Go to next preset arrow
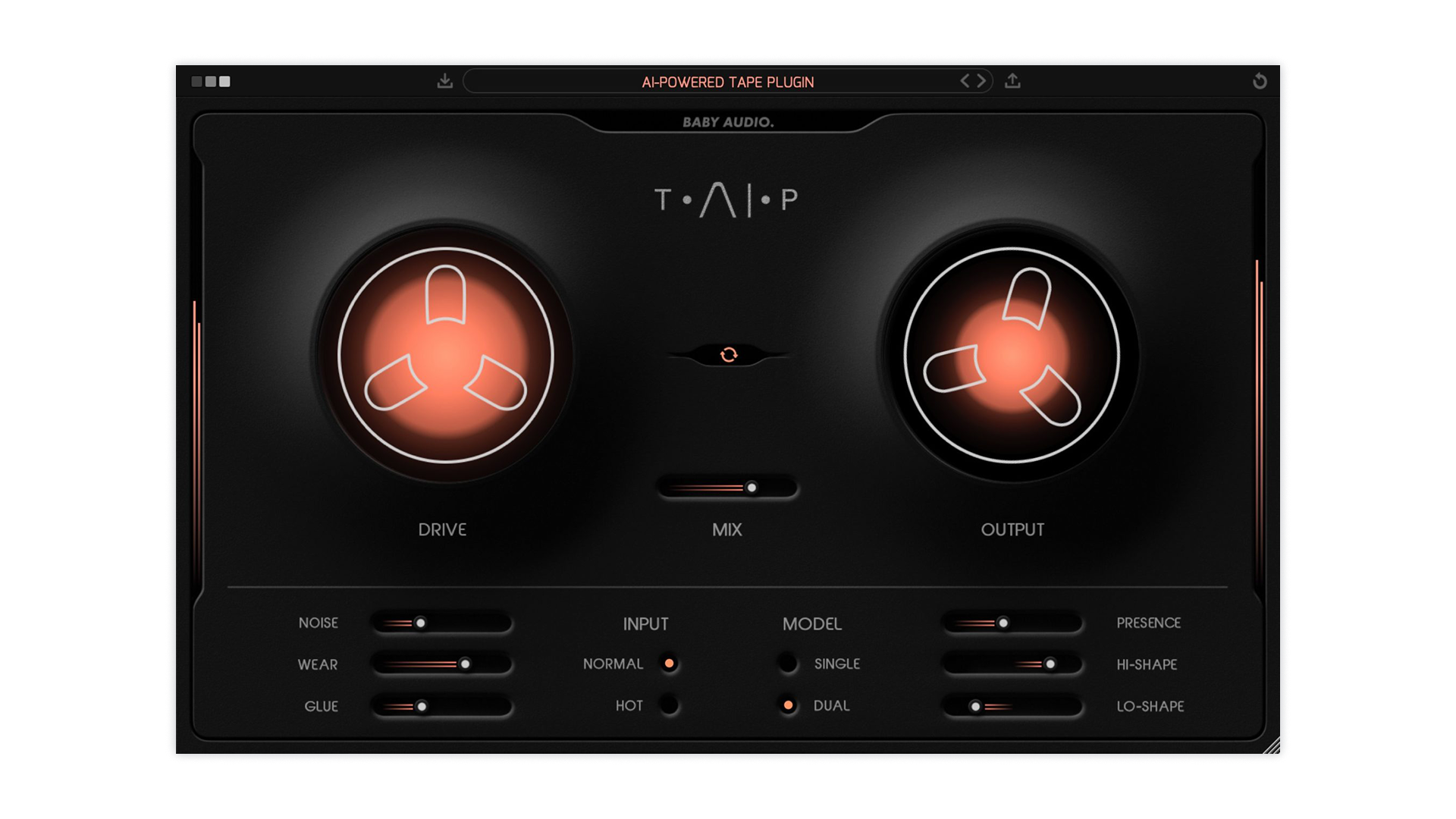The height and width of the screenshot is (819, 1456). tap(982, 81)
